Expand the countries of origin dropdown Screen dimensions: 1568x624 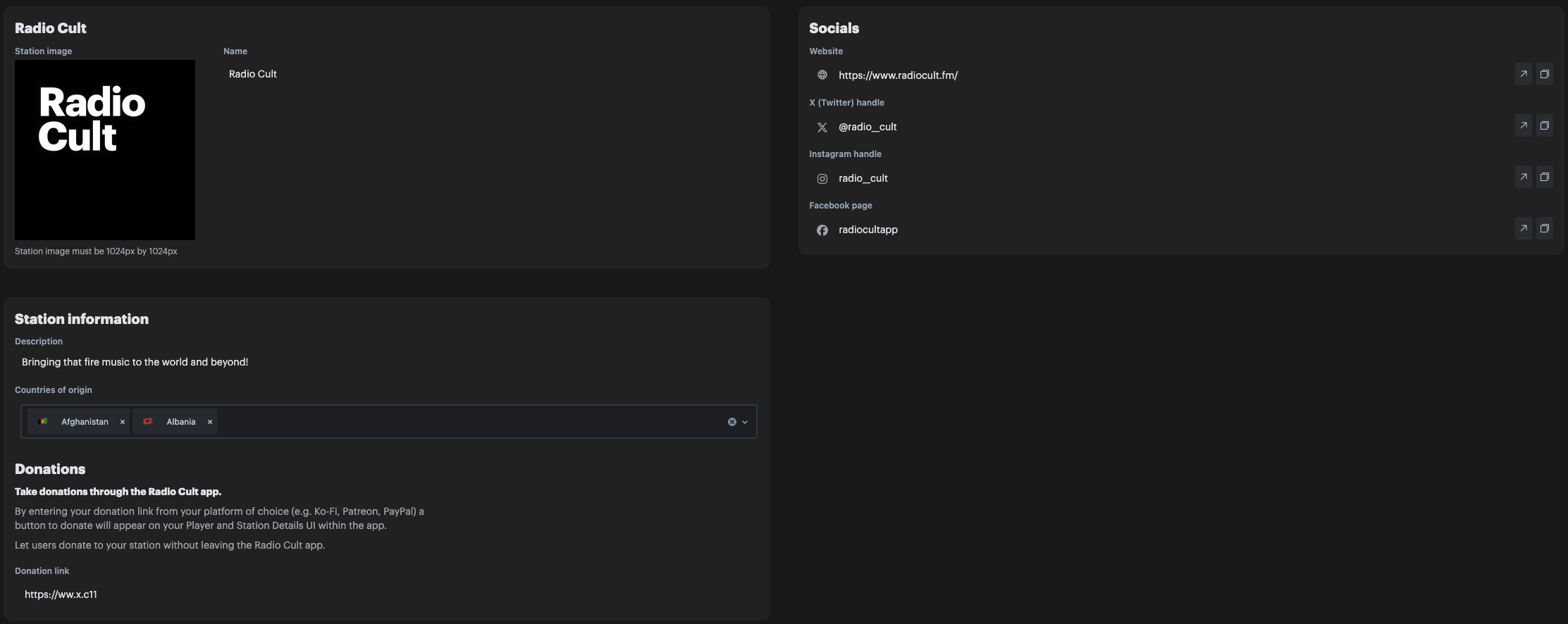pos(745,422)
